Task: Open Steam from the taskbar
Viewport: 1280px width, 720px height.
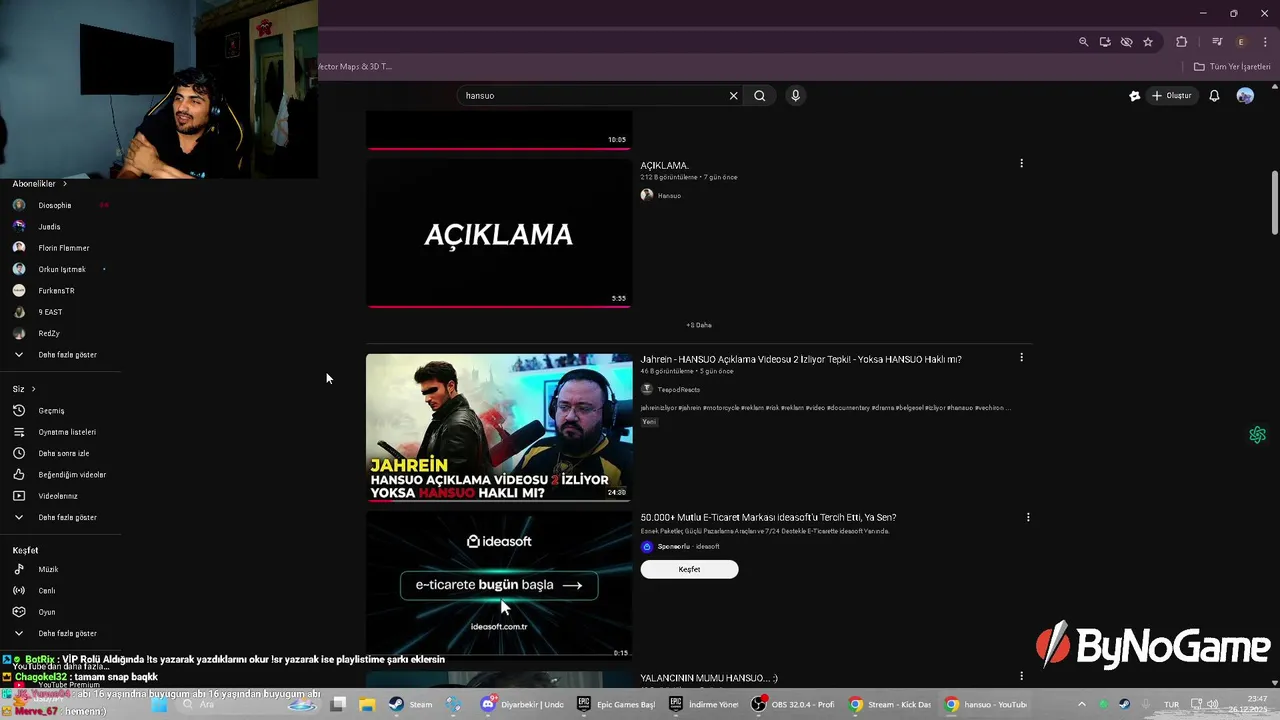Action: (411, 705)
